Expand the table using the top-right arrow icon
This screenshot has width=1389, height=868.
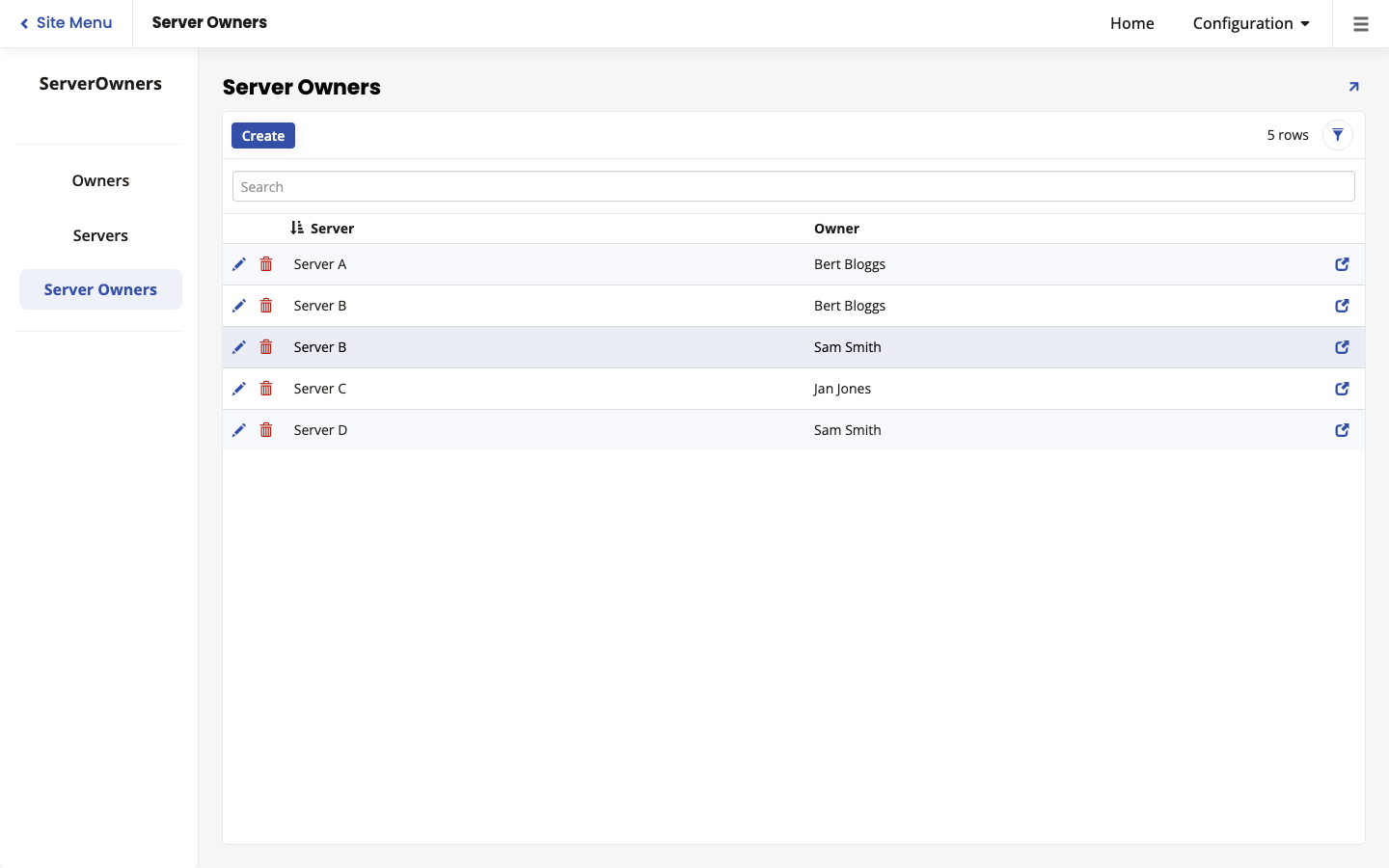click(1353, 86)
